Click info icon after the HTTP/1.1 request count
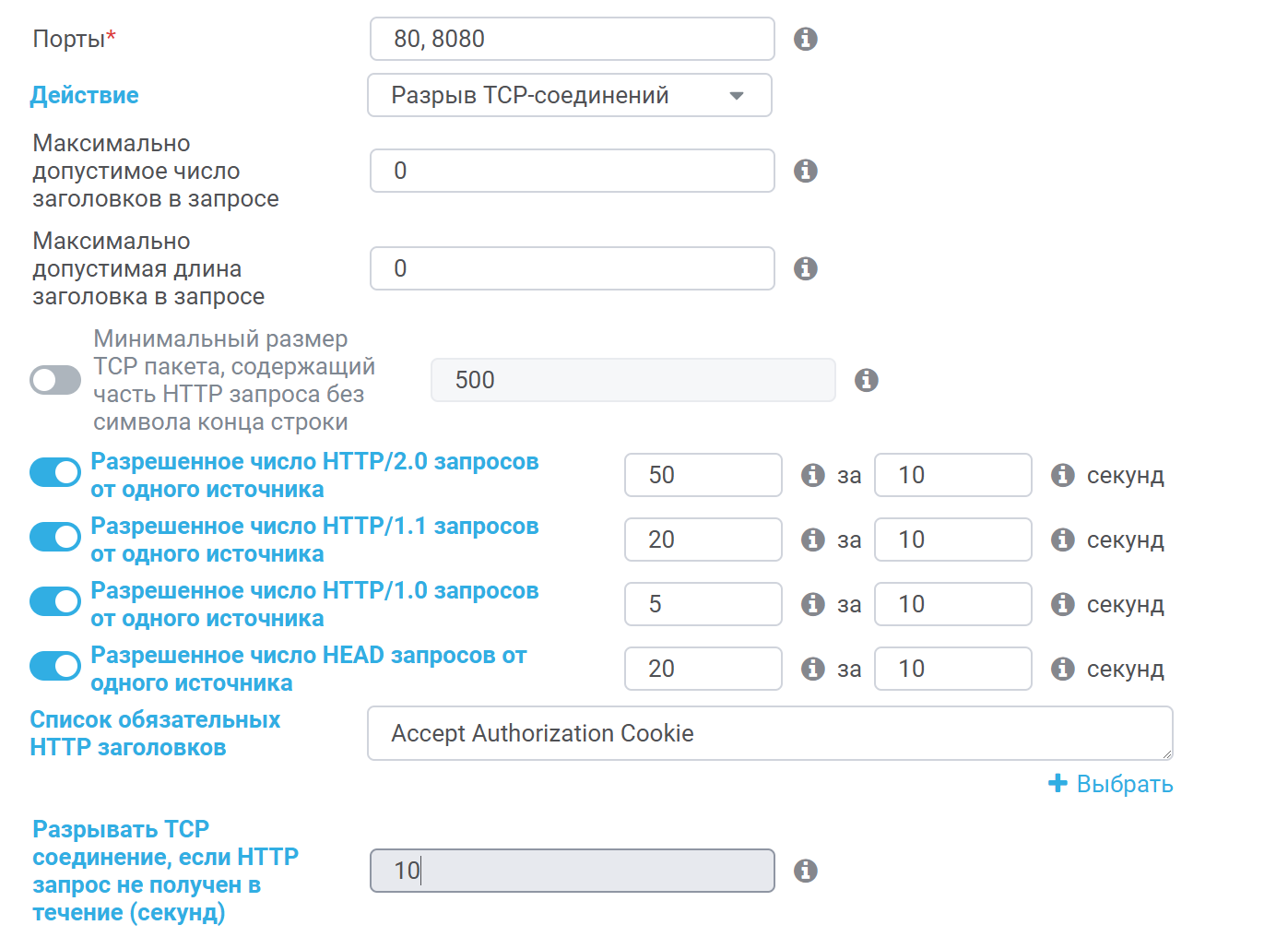This screenshot has height=937, width=1288. click(812, 540)
